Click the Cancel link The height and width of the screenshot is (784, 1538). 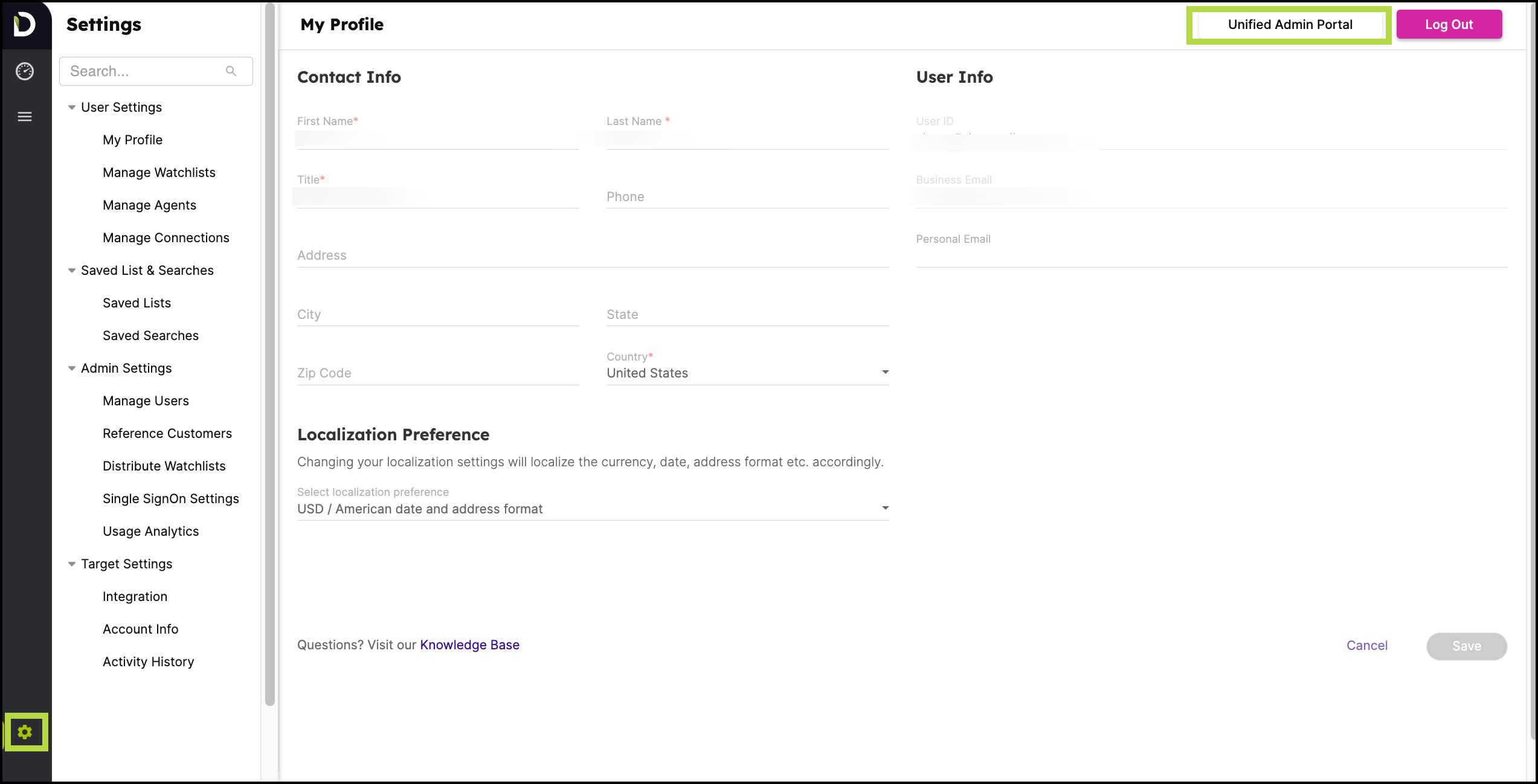(1366, 646)
